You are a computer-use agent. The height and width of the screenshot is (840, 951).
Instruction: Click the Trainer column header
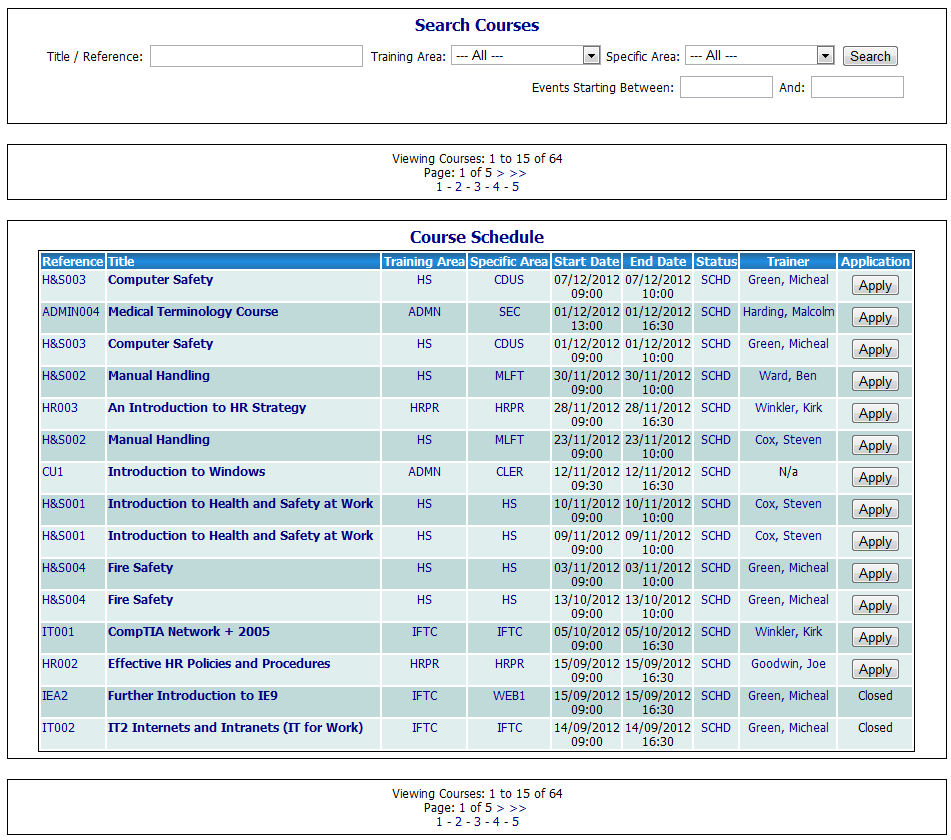(788, 261)
